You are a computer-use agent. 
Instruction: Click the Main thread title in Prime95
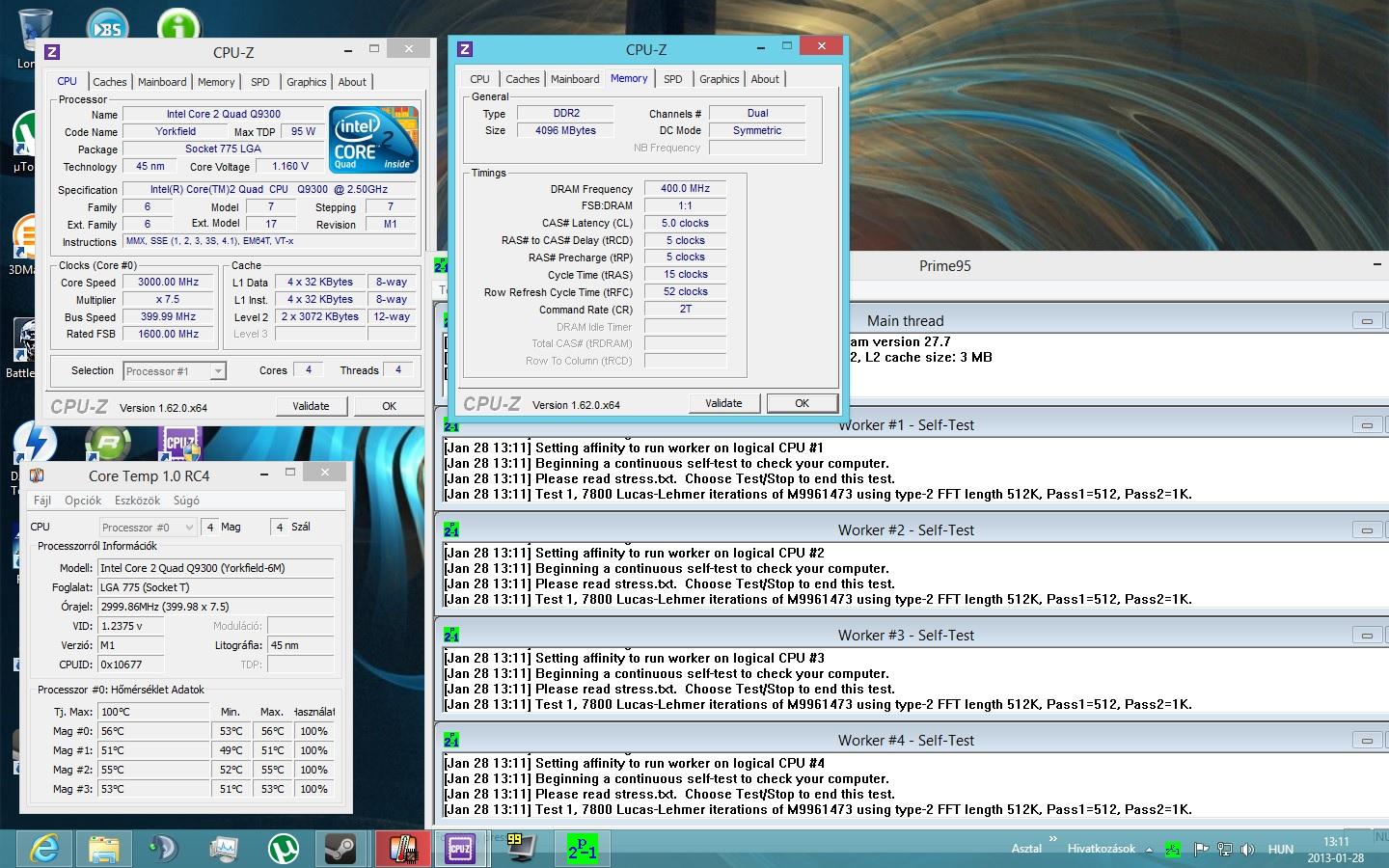point(905,321)
